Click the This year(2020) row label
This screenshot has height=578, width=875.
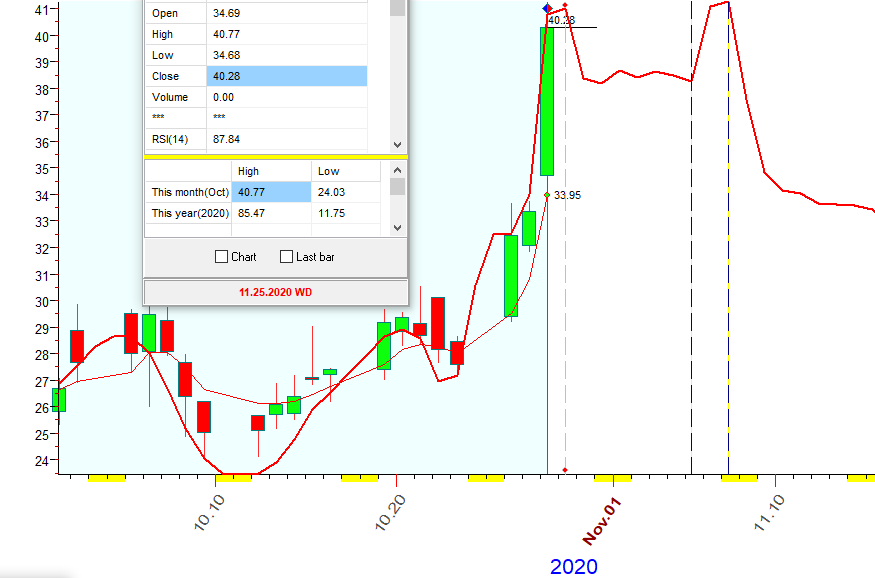pyautogui.click(x=188, y=213)
